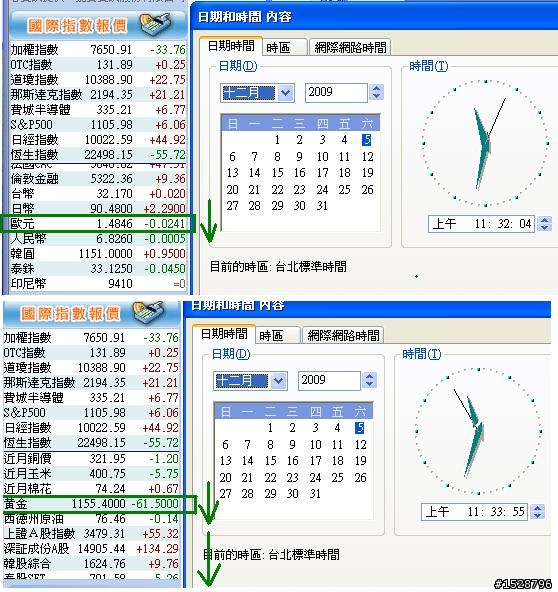Click the 近月玉米 400.75 row

[x=91, y=473]
